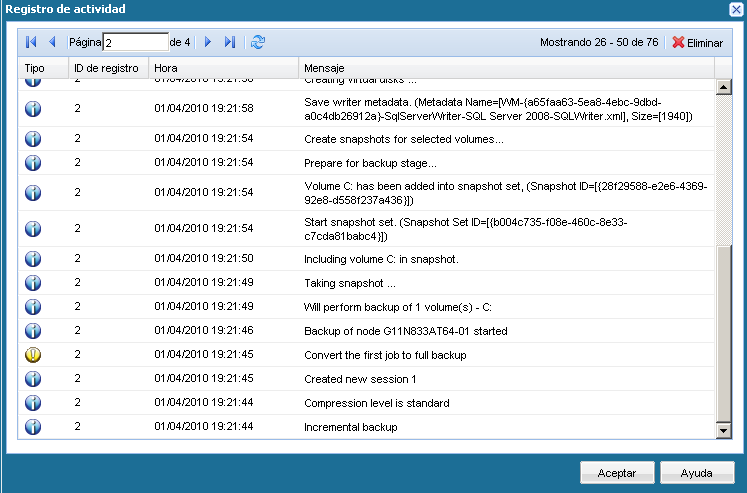Screen dimensions: 747x493
Task: Select 'Compression level is standard' message
Action: (x=377, y=403)
